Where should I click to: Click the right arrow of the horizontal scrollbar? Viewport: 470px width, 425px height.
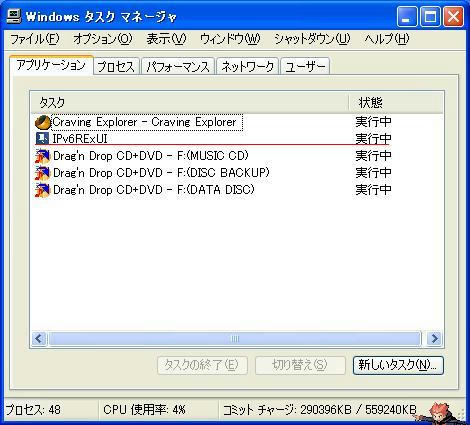(x=434, y=339)
